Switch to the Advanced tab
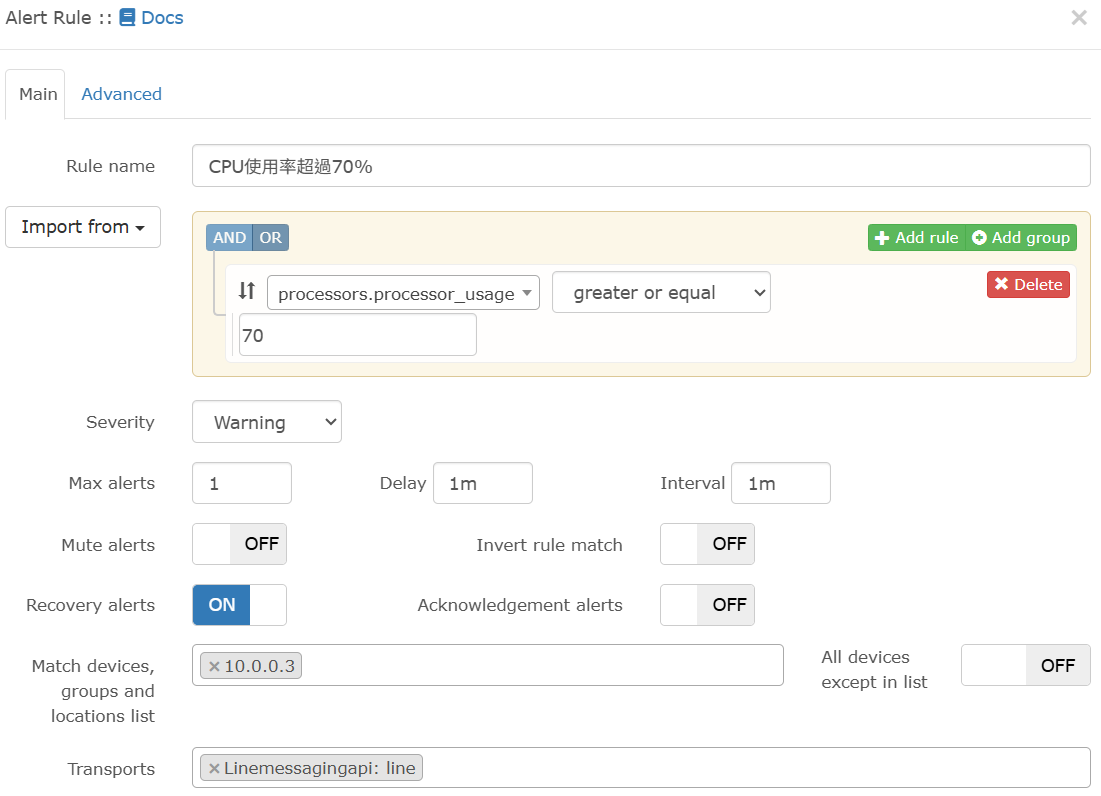 (x=121, y=94)
